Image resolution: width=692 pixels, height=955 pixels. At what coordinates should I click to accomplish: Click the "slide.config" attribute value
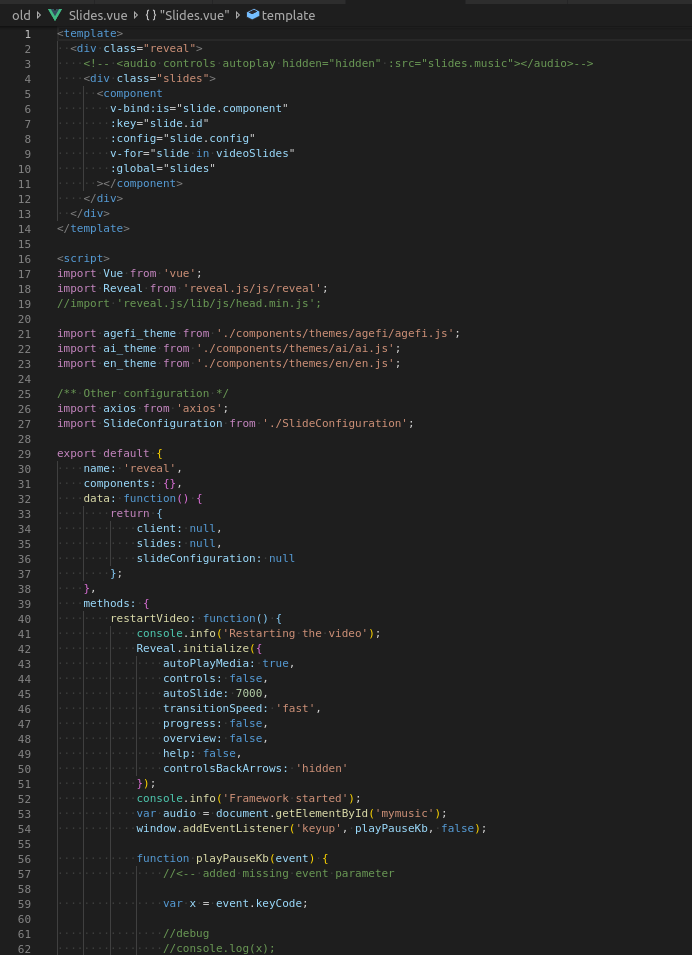pyautogui.click(x=208, y=138)
